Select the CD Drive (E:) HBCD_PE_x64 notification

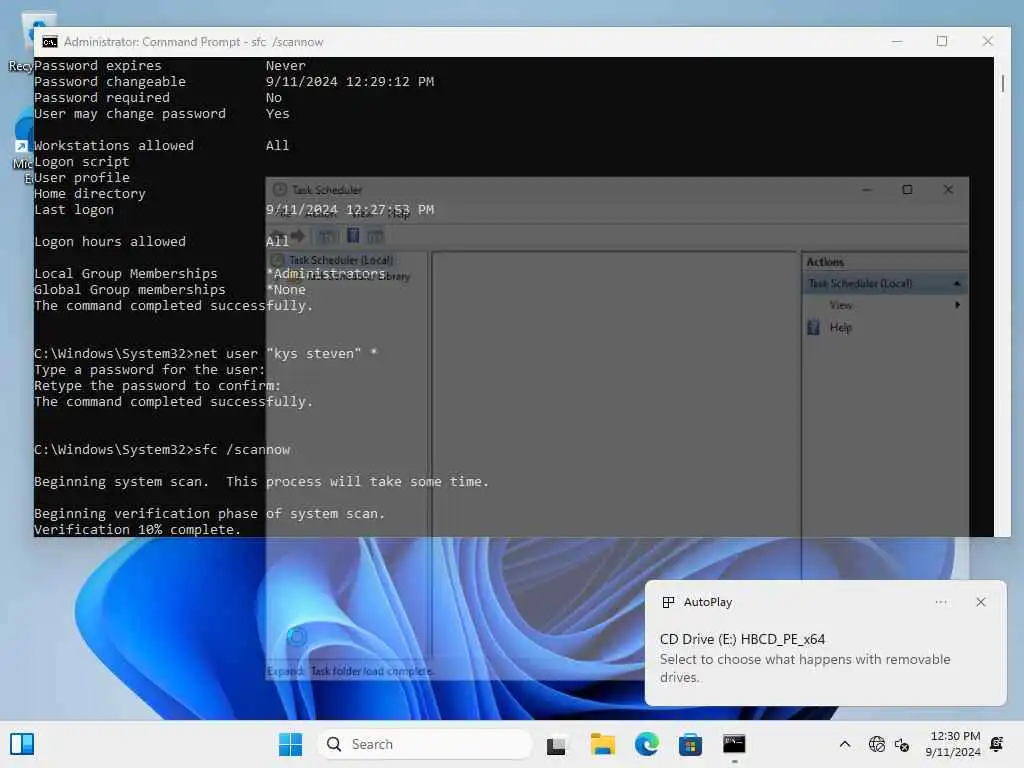(742, 639)
